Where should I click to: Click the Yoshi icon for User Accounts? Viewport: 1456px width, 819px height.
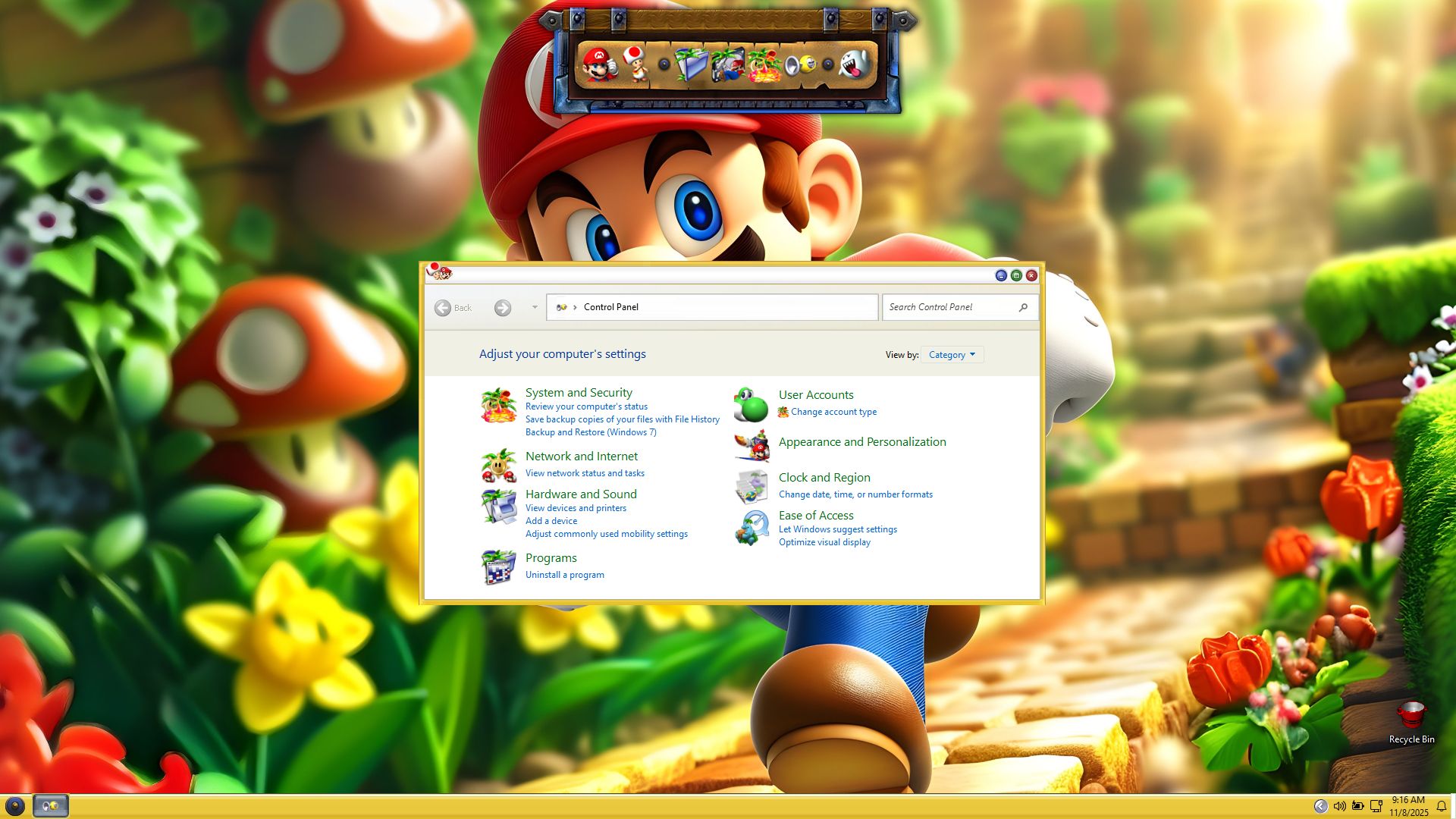[751, 405]
